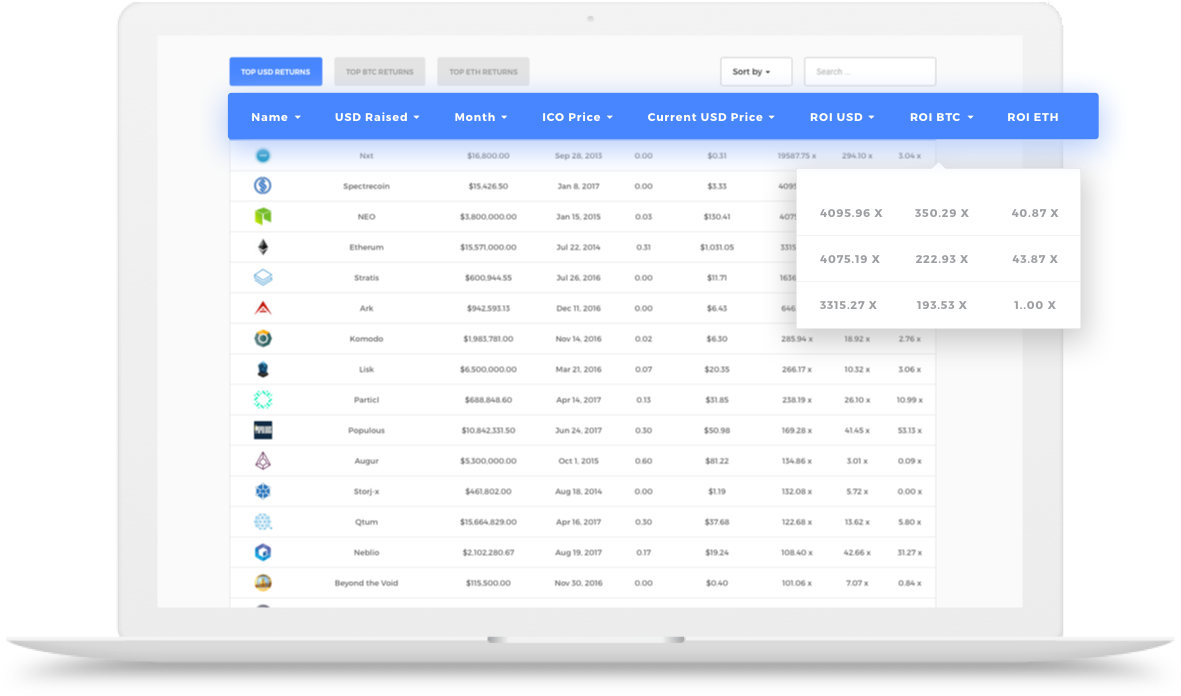This screenshot has width=1181, height=696.
Task: Expand the USD Raised column dropdown
Action: pos(376,117)
